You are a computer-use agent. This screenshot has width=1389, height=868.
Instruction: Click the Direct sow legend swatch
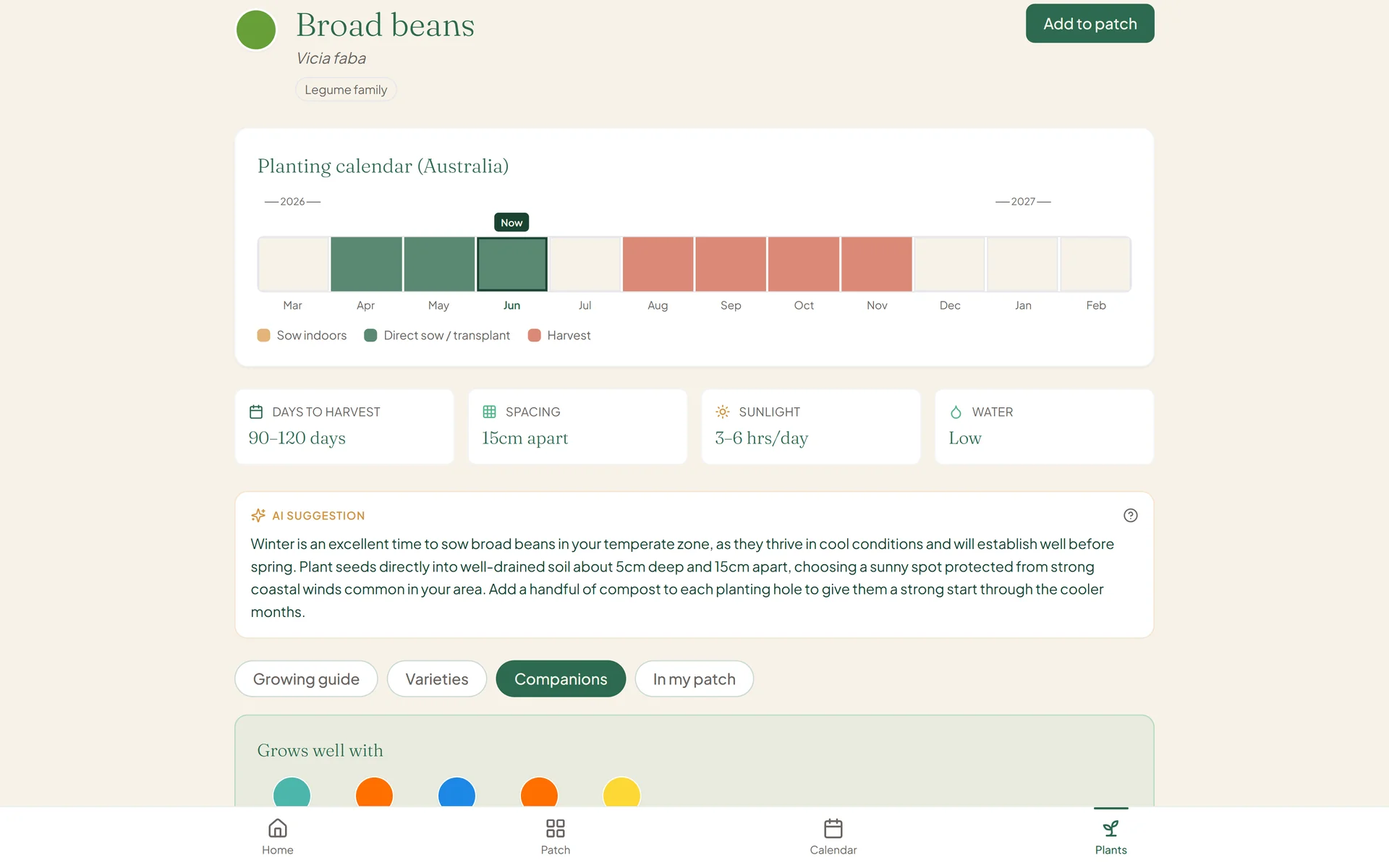tap(370, 335)
